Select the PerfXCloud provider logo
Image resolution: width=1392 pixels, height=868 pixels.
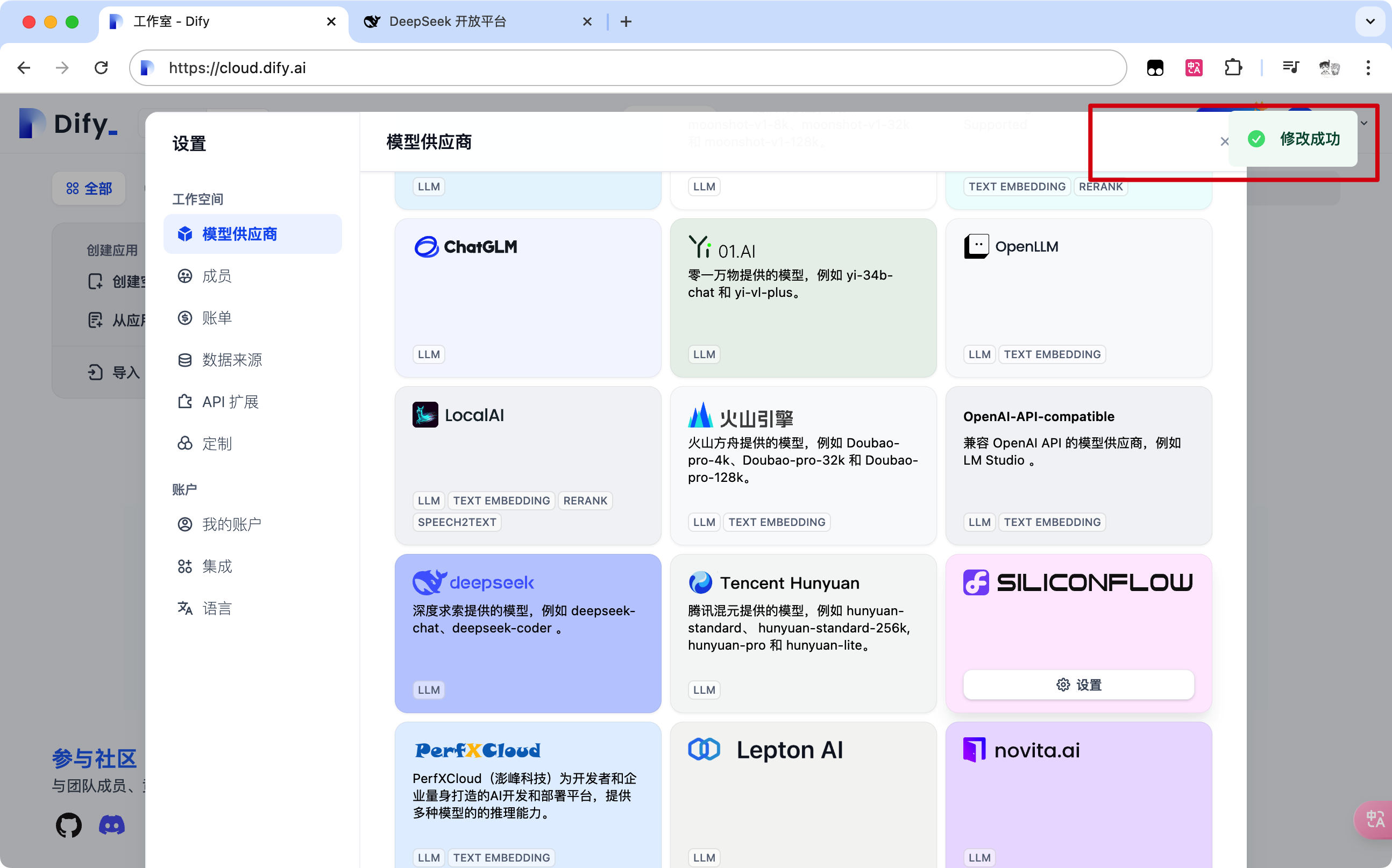click(478, 750)
